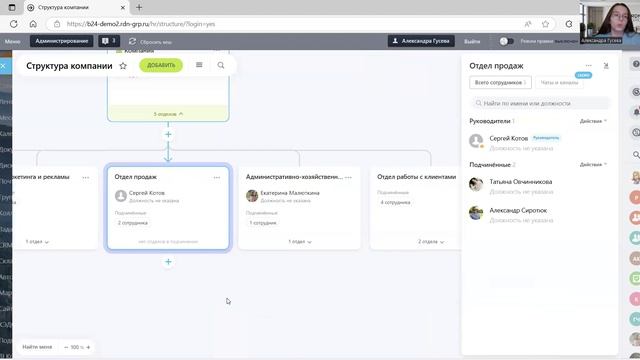Switch to Чаты и каналы tab
The height and width of the screenshot is (360, 640).
pos(559,82)
